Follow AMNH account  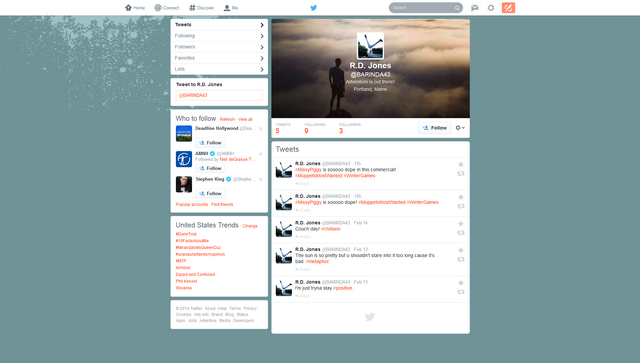pos(211,168)
